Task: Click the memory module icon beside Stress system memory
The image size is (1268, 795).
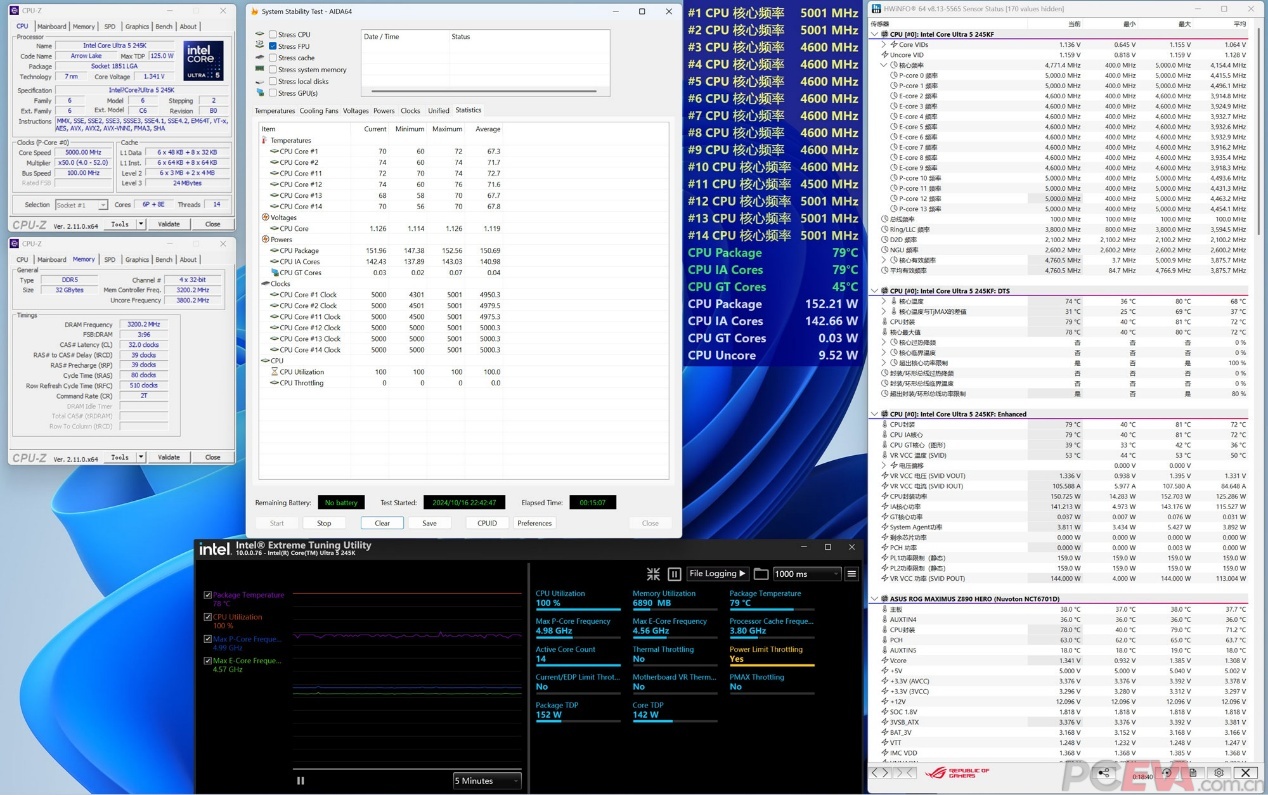Action: point(260,69)
